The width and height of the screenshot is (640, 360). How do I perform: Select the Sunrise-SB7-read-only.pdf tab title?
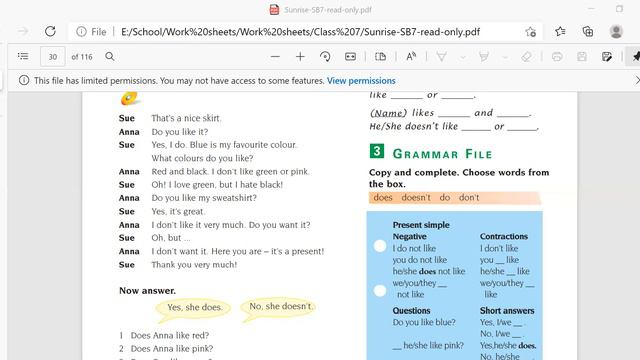327,10
